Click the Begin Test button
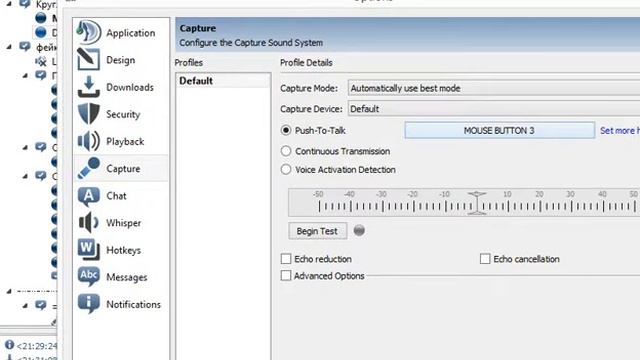Screen dimensions: 640x360 tap(318, 231)
